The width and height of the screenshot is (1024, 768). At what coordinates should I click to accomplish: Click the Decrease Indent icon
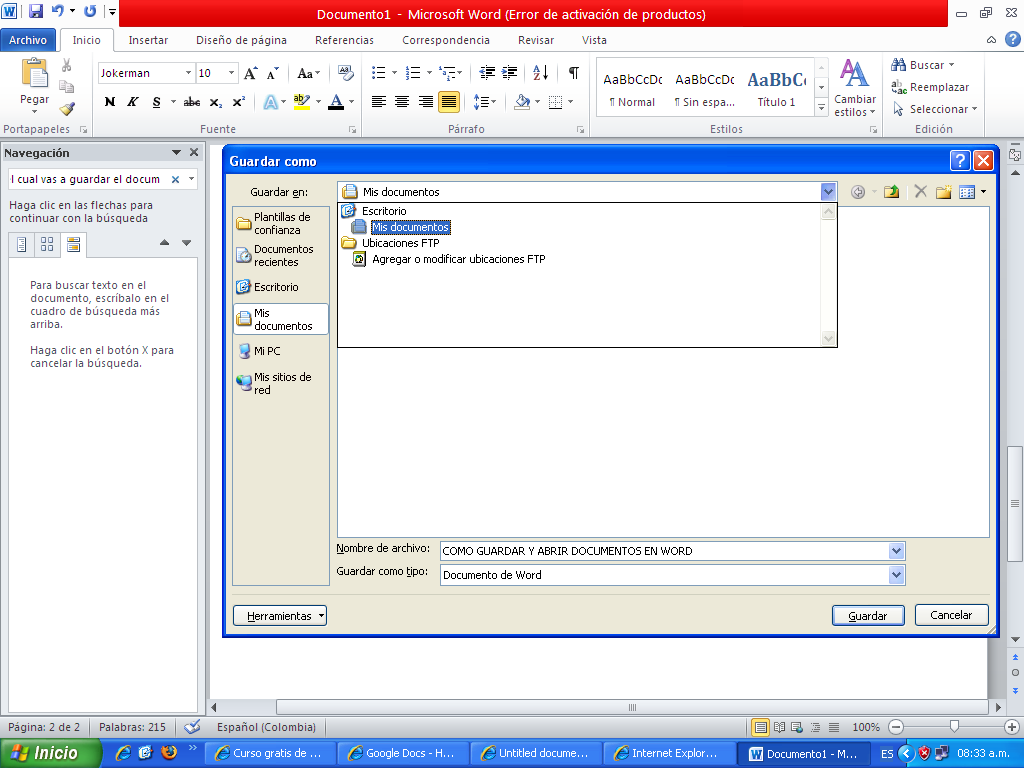point(487,72)
